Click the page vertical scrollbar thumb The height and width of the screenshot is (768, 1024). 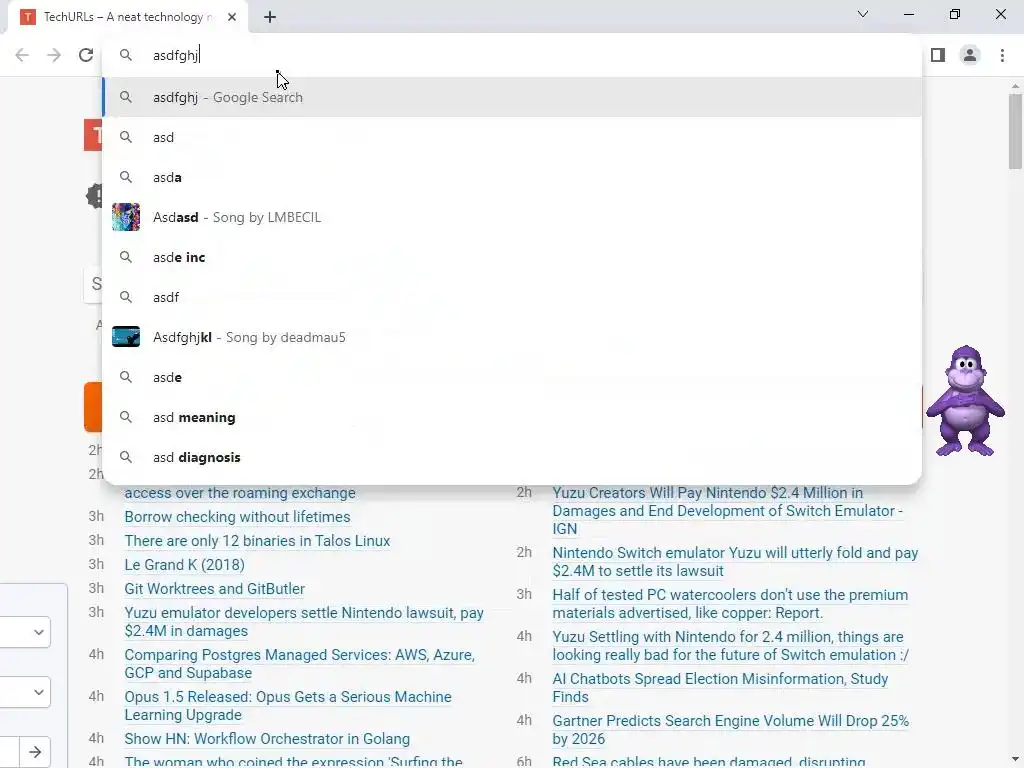(1015, 131)
